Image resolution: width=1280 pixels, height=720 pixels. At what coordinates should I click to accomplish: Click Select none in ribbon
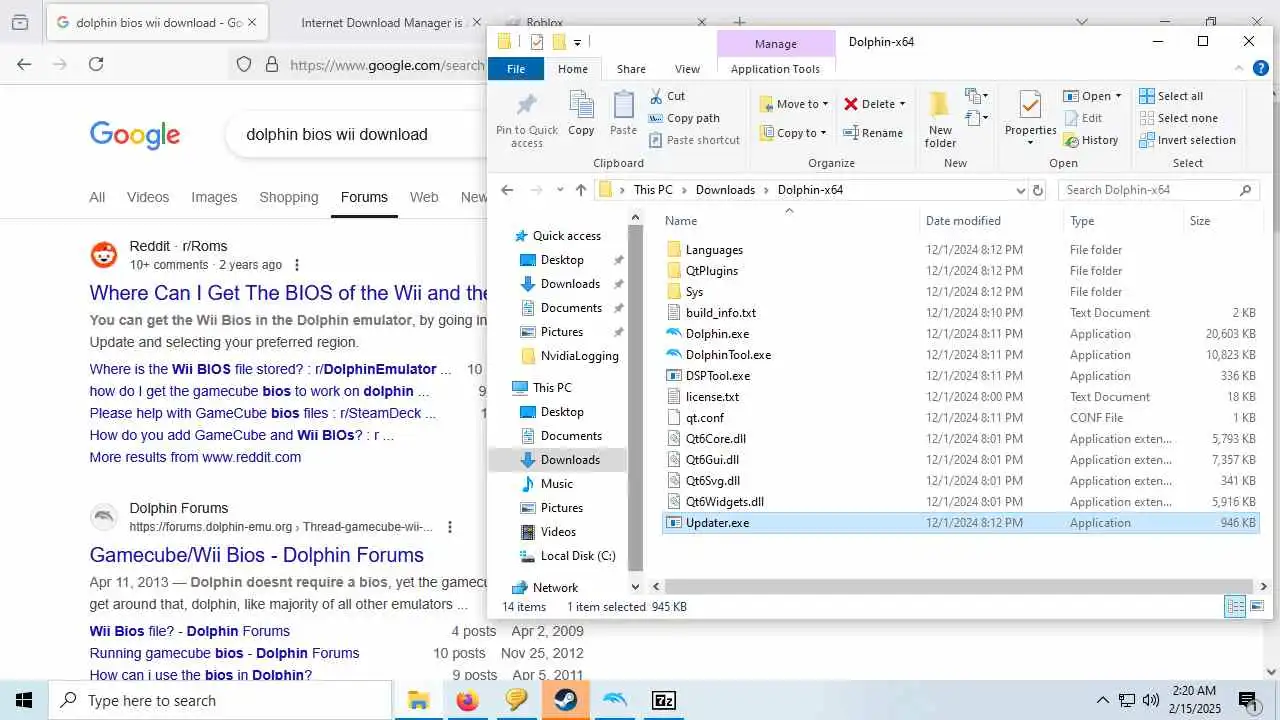(x=1179, y=118)
